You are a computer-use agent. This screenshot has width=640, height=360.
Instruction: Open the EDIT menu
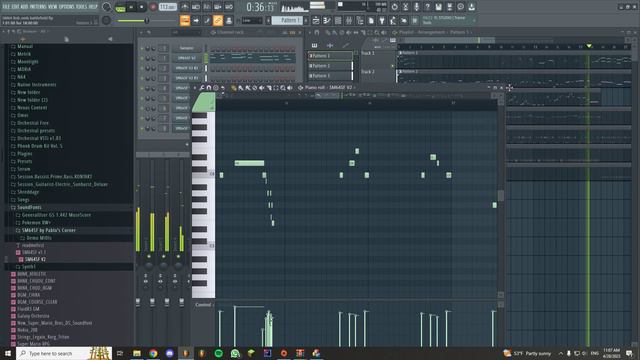pos(16,7)
